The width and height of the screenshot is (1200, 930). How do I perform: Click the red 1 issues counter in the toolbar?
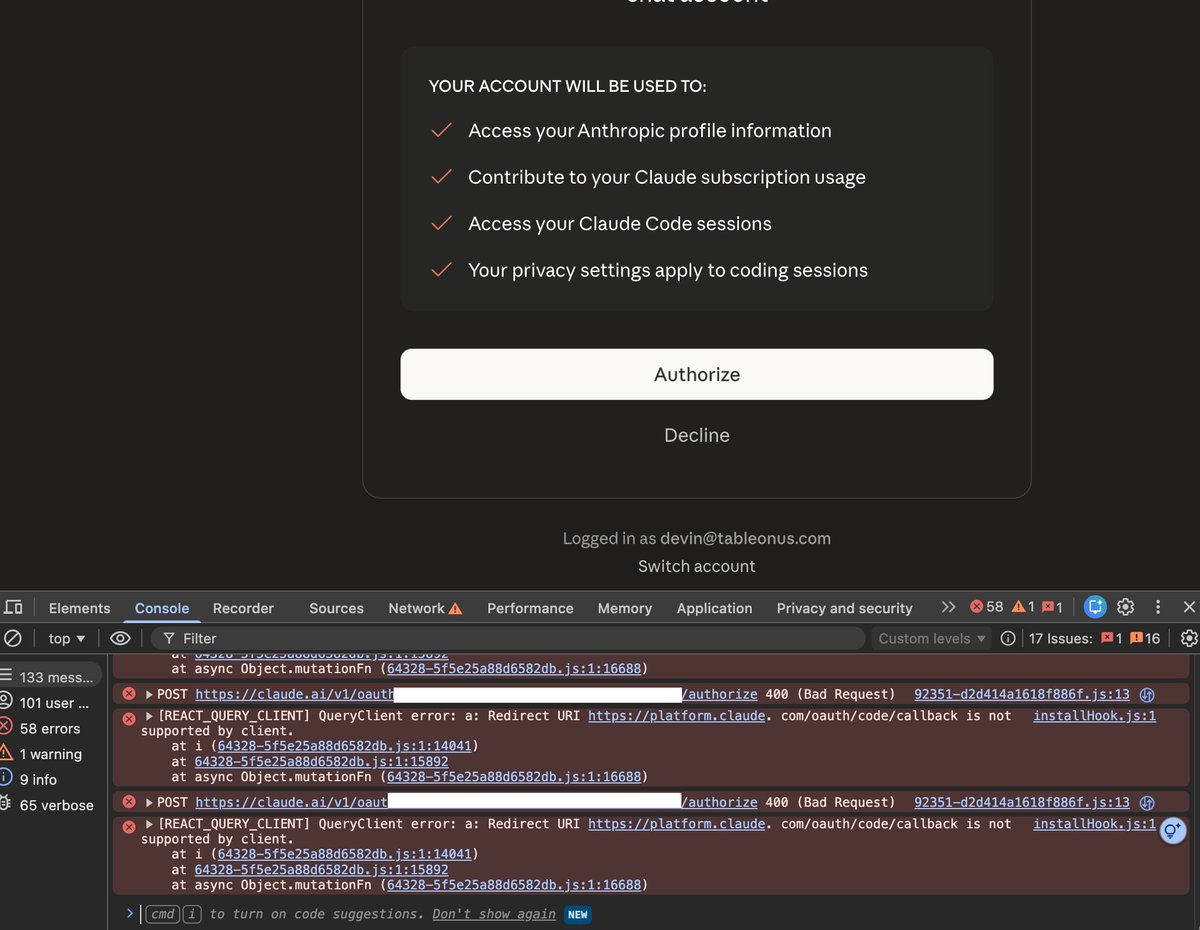pyautogui.click(x=1052, y=607)
